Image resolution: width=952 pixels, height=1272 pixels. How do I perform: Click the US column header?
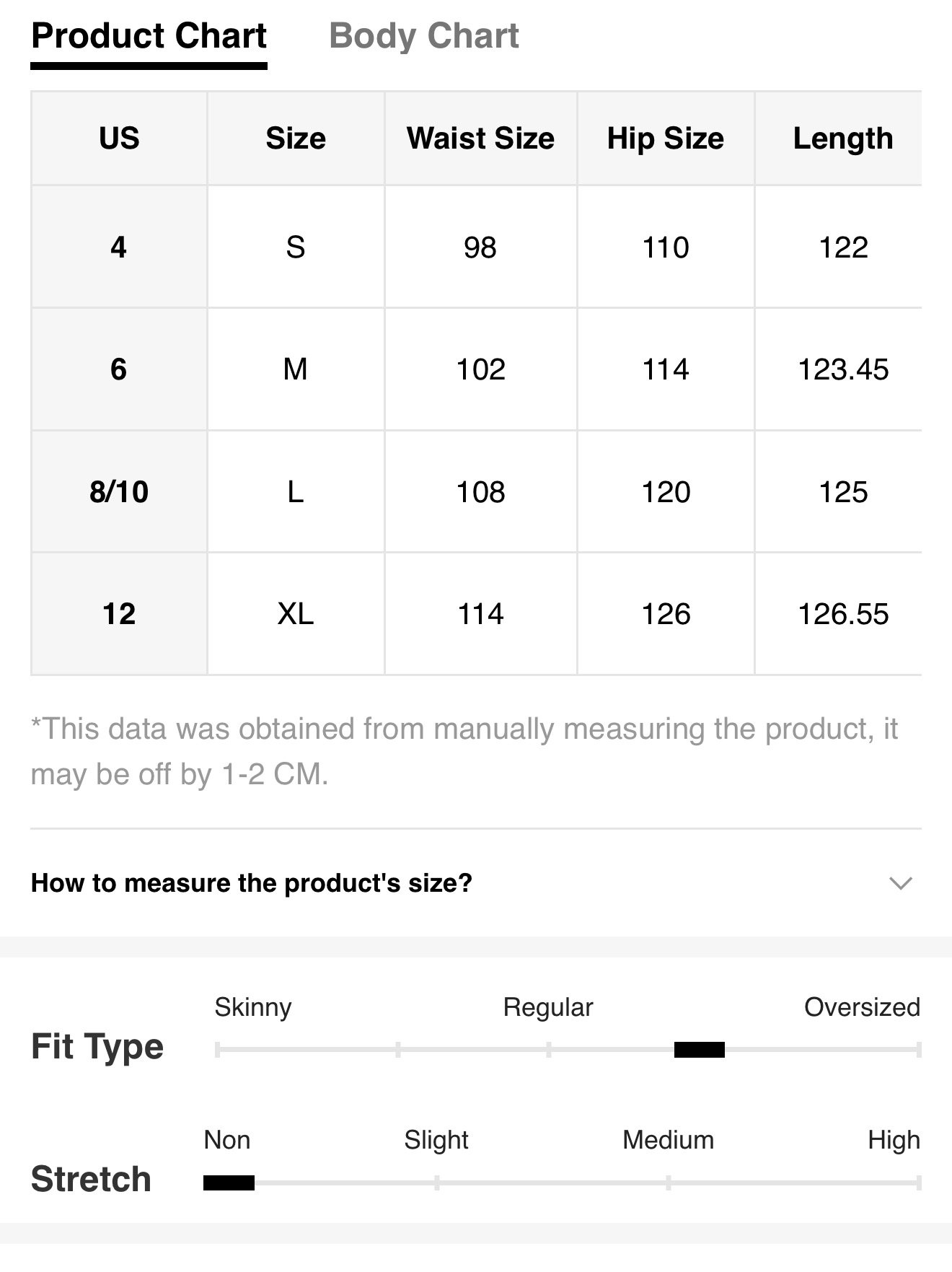coord(119,139)
